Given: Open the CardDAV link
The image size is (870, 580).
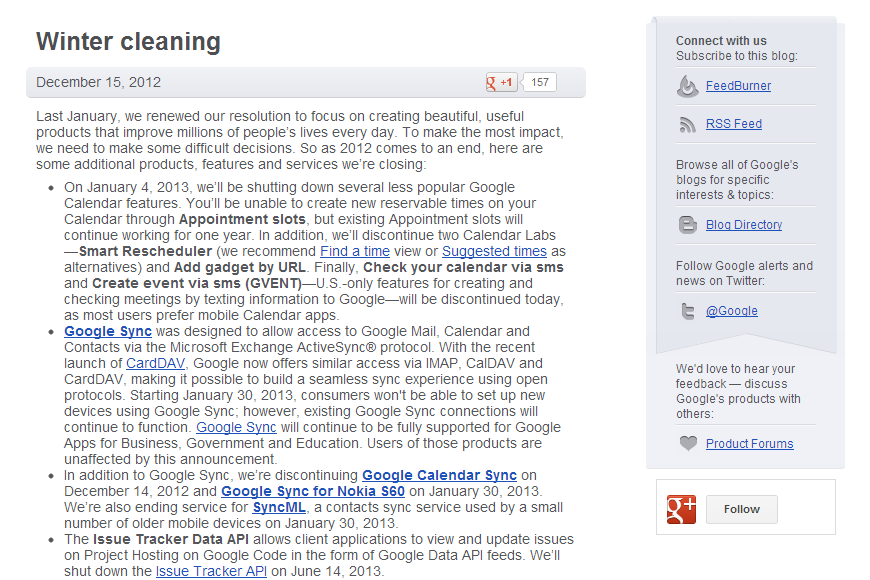Looking at the screenshot, I should pyautogui.click(x=155, y=364).
